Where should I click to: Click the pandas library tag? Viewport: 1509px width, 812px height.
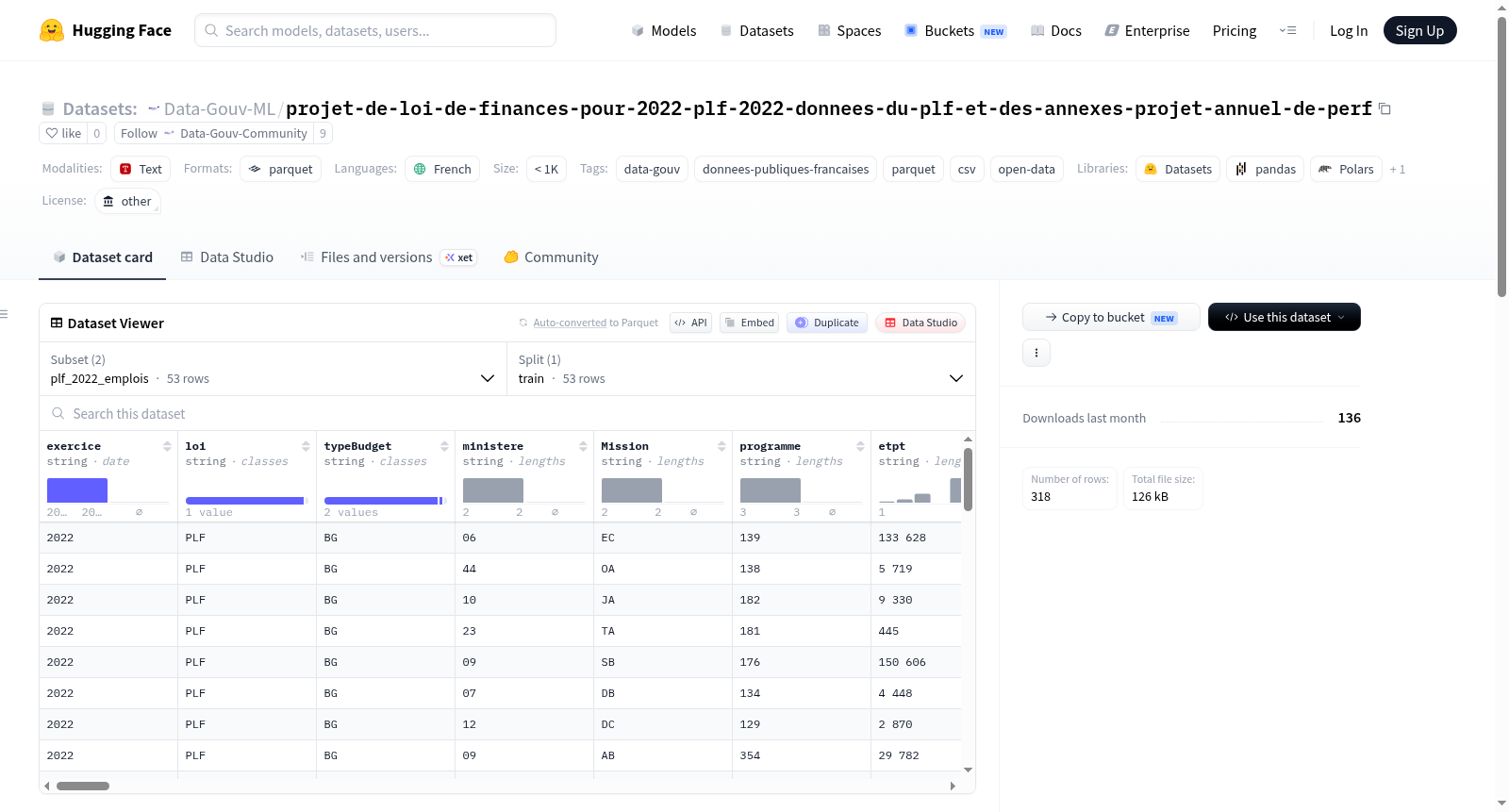pos(1265,169)
